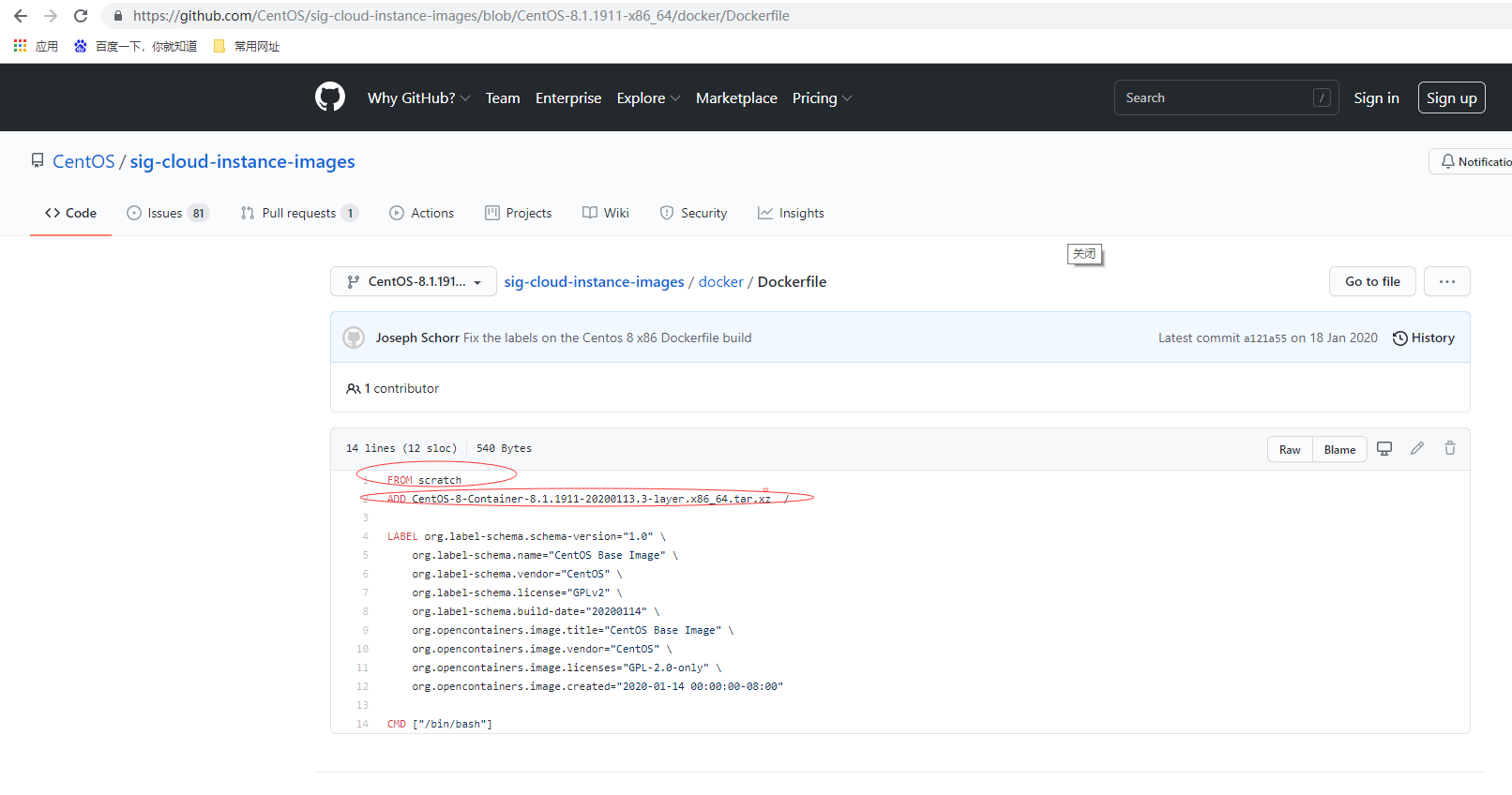Go back with browser back arrow
This screenshot has height=795, width=1512.
[21, 16]
